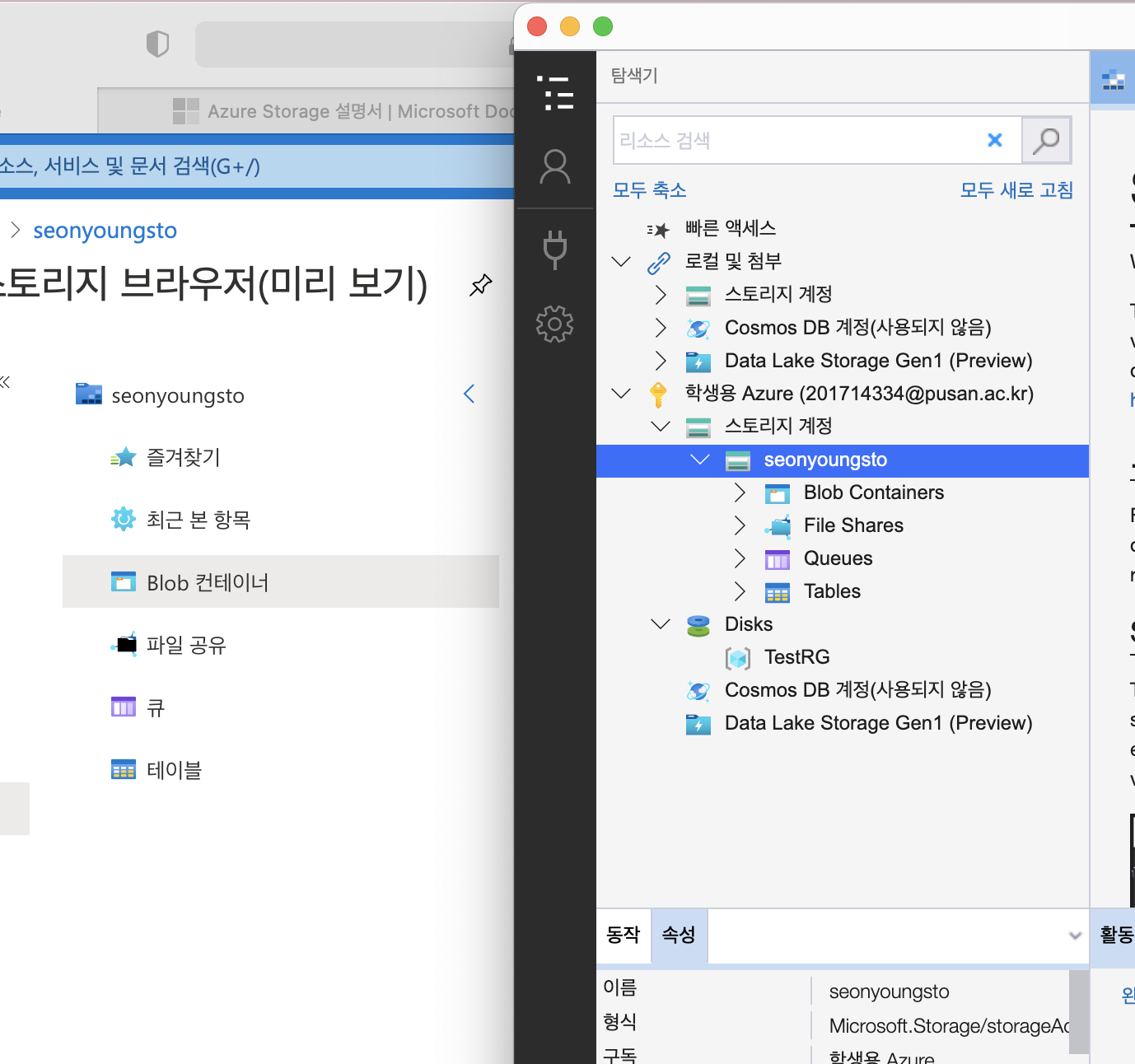Viewport: 1135px width, 1064px height.
Task: Click the storage icon tab at top right
Action: coord(1113,80)
